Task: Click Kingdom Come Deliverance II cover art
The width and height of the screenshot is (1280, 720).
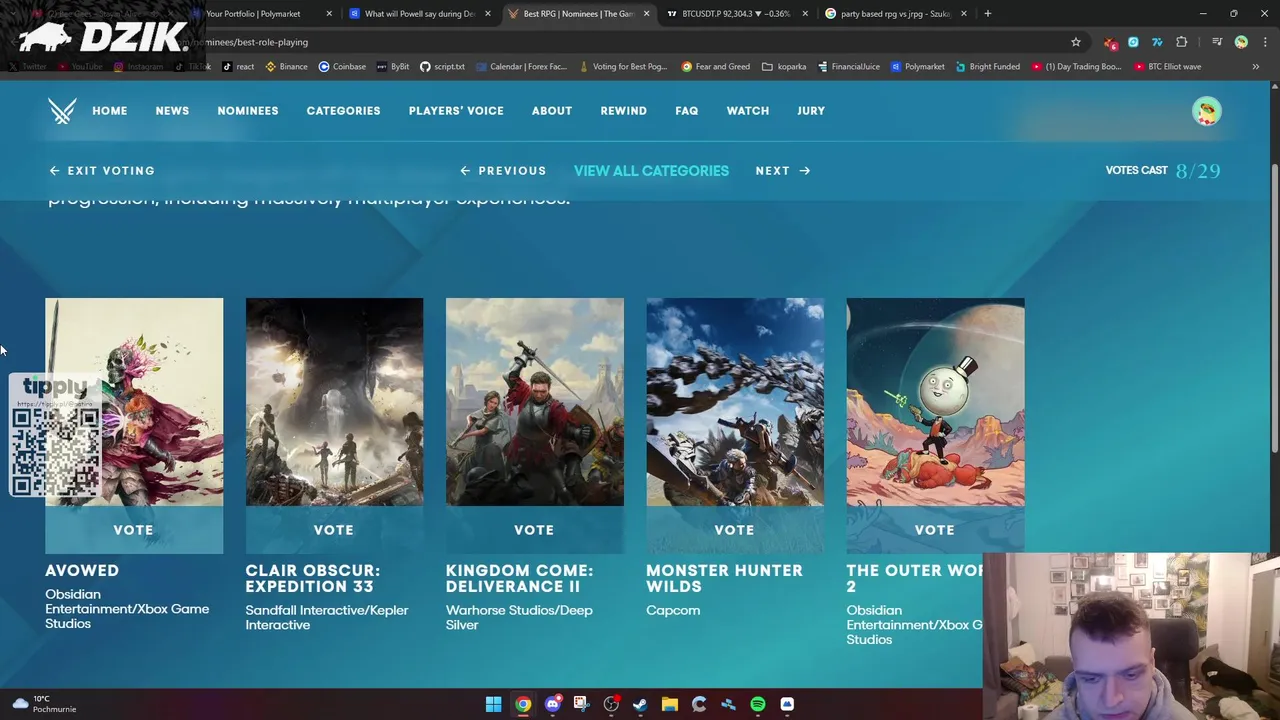Action: click(535, 402)
